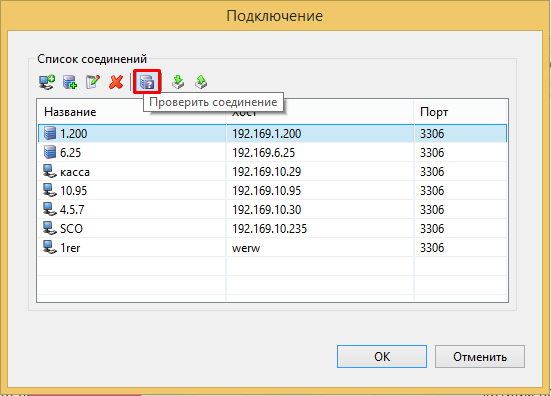This screenshot has width=551, height=396.
Task: Delete connection with the red X icon
Action: click(116, 82)
